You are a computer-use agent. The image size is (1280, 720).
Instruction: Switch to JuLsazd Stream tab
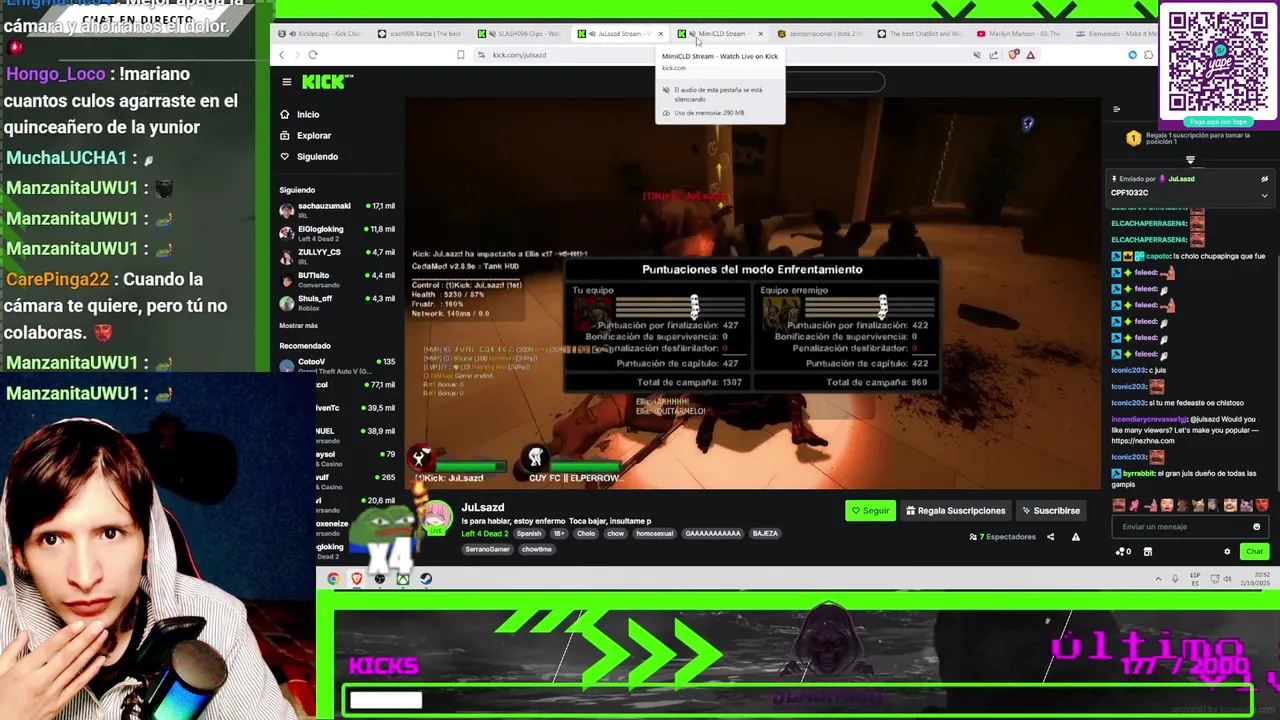click(x=618, y=34)
